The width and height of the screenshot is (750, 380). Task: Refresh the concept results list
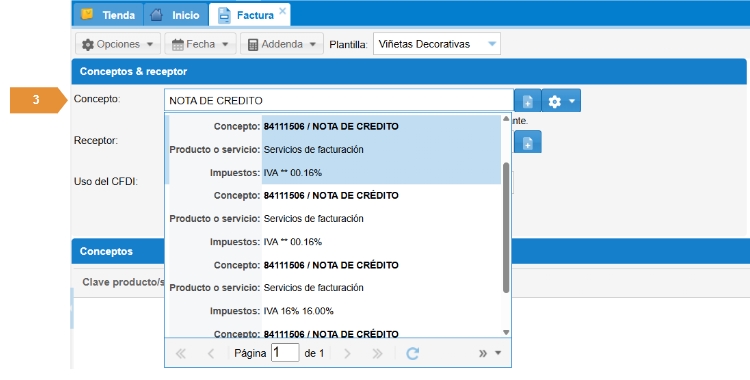coord(412,353)
